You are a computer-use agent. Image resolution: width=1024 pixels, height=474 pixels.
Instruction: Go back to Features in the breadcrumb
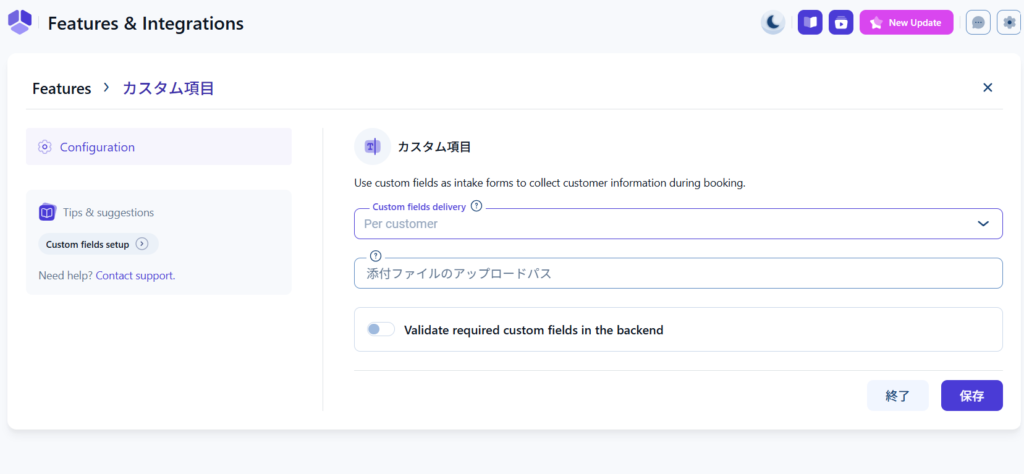point(61,88)
